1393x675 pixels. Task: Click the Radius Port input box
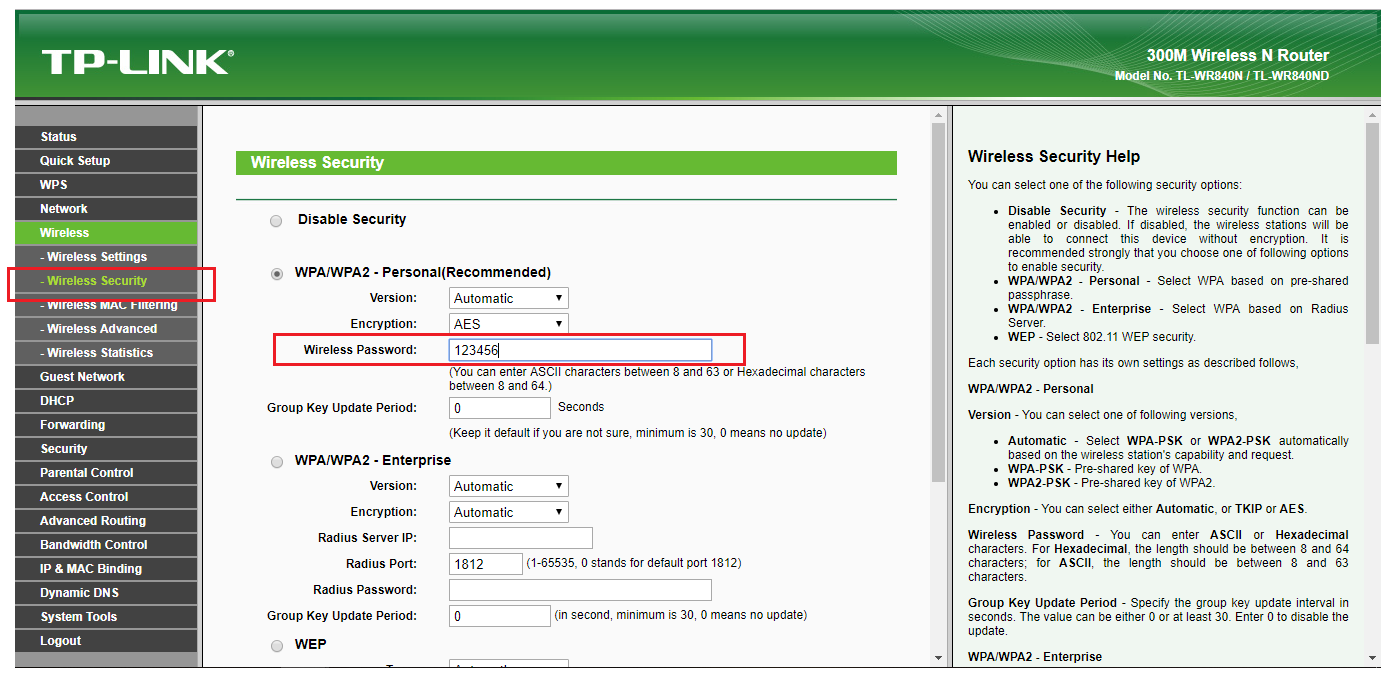pyautogui.click(x=486, y=564)
